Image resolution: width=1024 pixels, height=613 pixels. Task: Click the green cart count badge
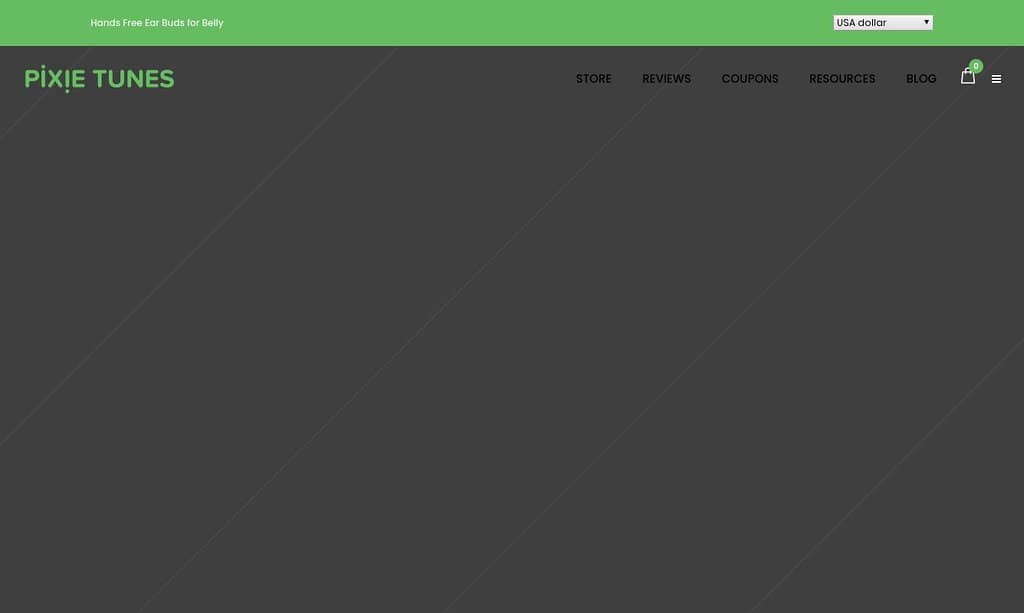tap(976, 66)
